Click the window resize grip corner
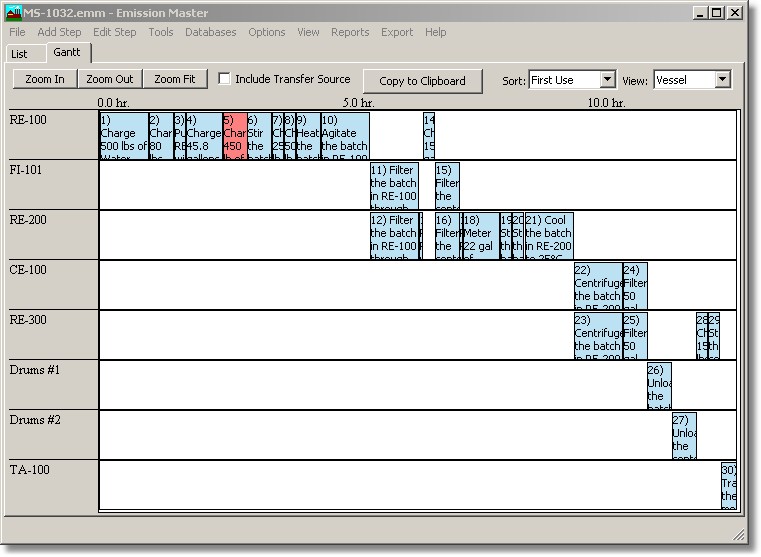This screenshot has height=557, width=761. tap(739, 535)
